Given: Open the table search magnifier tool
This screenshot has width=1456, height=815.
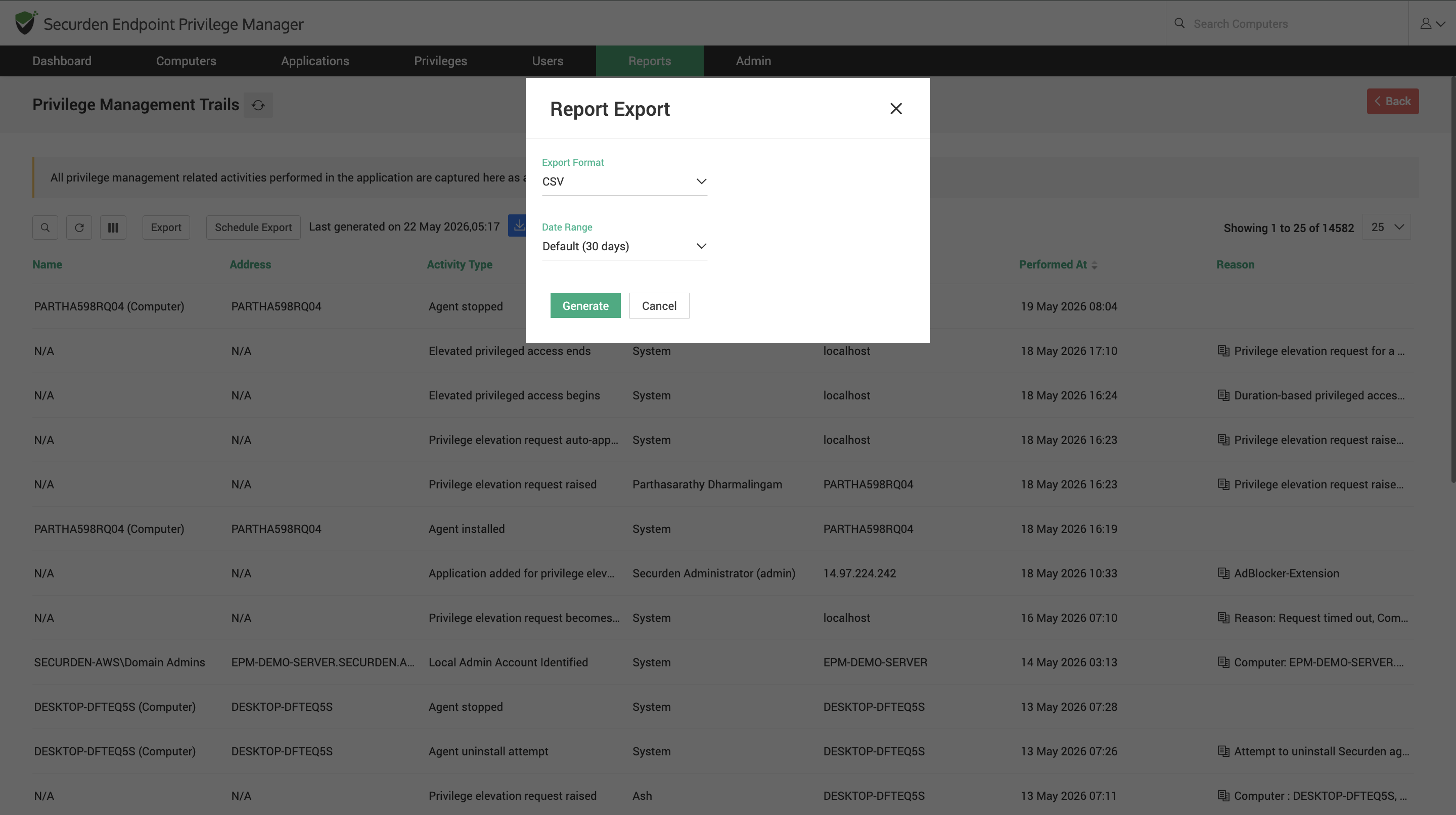Looking at the screenshot, I should (45, 227).
